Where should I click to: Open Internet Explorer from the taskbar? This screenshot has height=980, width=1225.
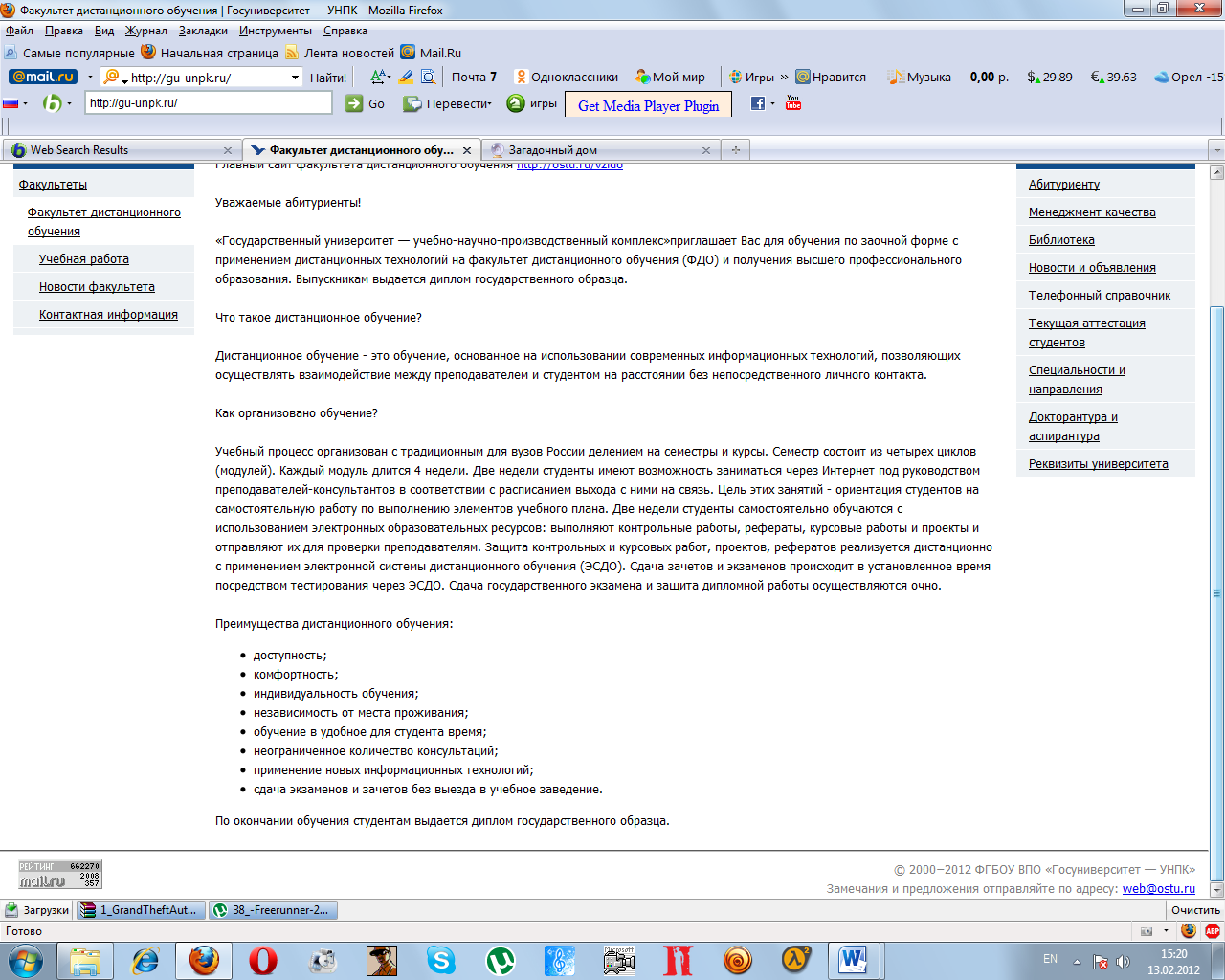click(145, 960)
